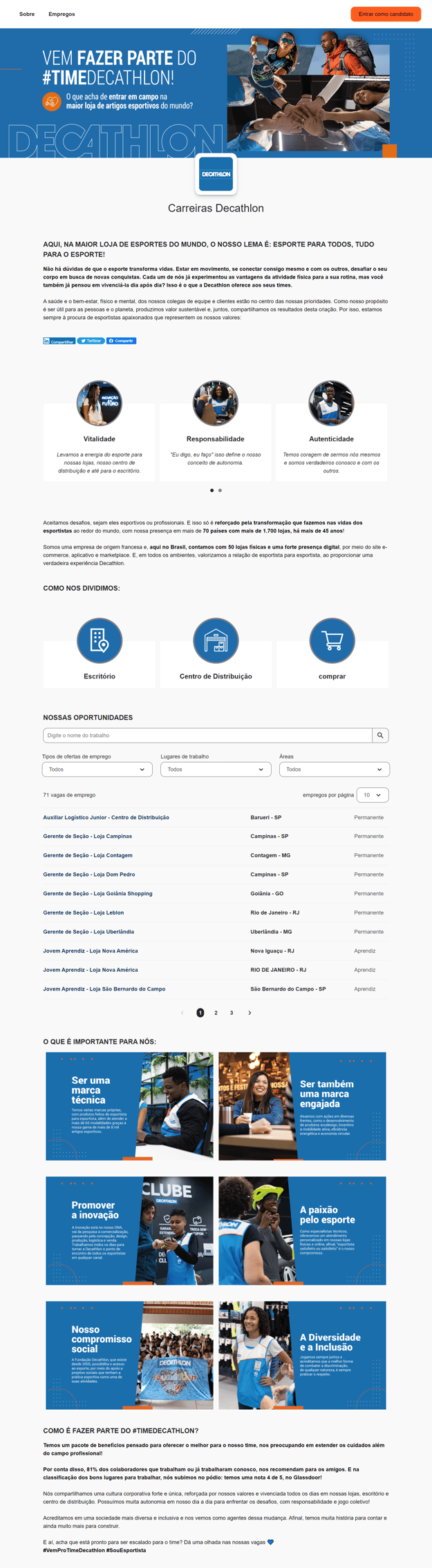Click the 'Barueri - SP' location cell
Viewport: 432px width, 1568px height.
[x=266, y=818]
